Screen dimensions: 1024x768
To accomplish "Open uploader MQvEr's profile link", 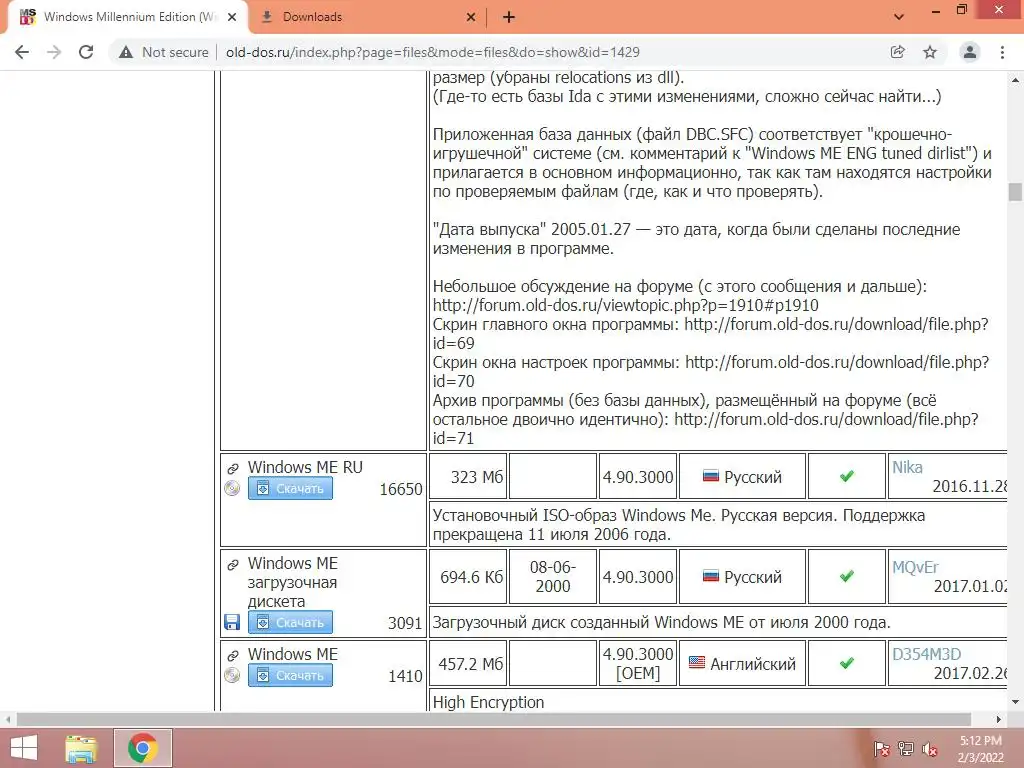I will [916, 568].
